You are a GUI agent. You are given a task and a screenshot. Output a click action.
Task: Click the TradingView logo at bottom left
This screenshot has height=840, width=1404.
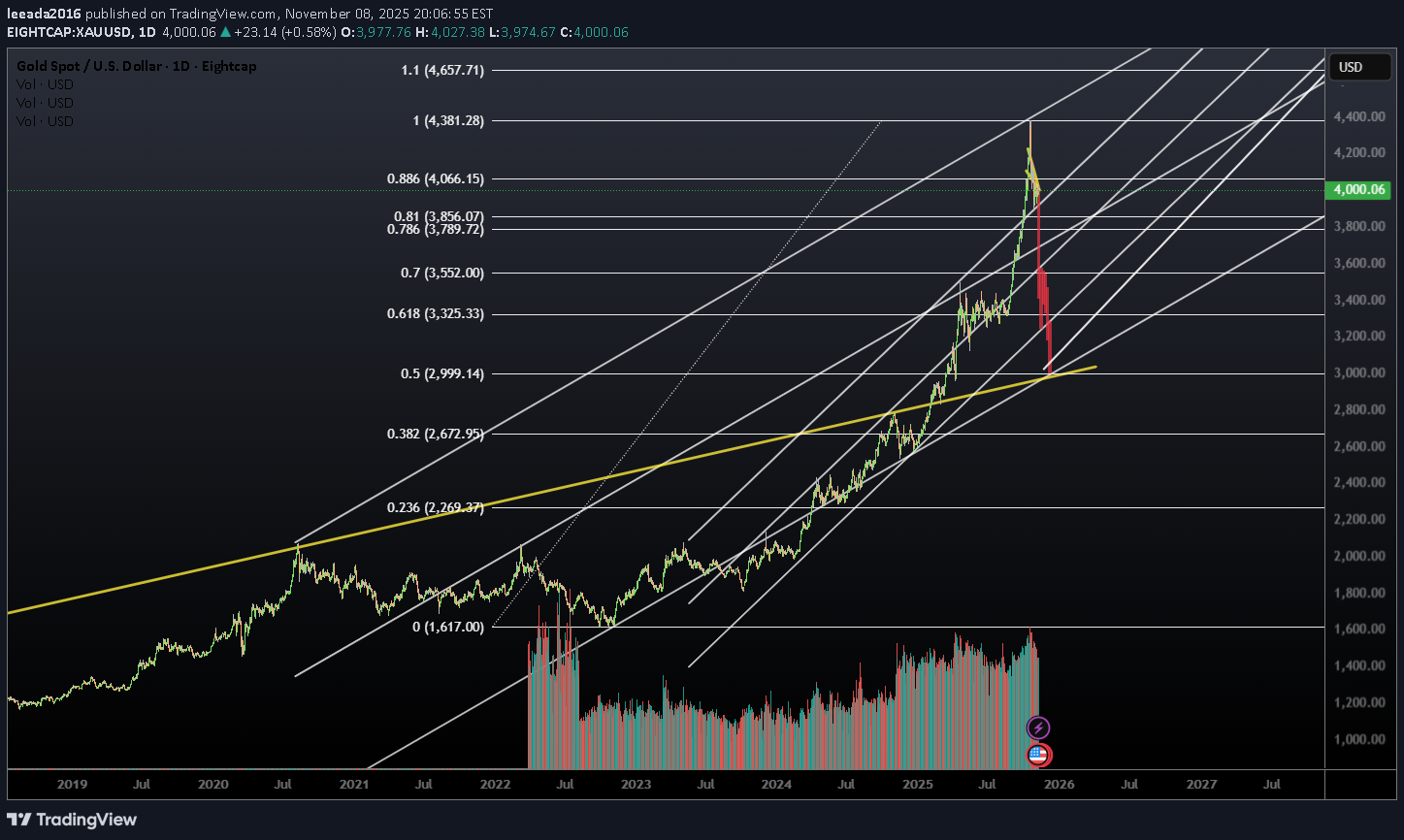tap(73, 820)
